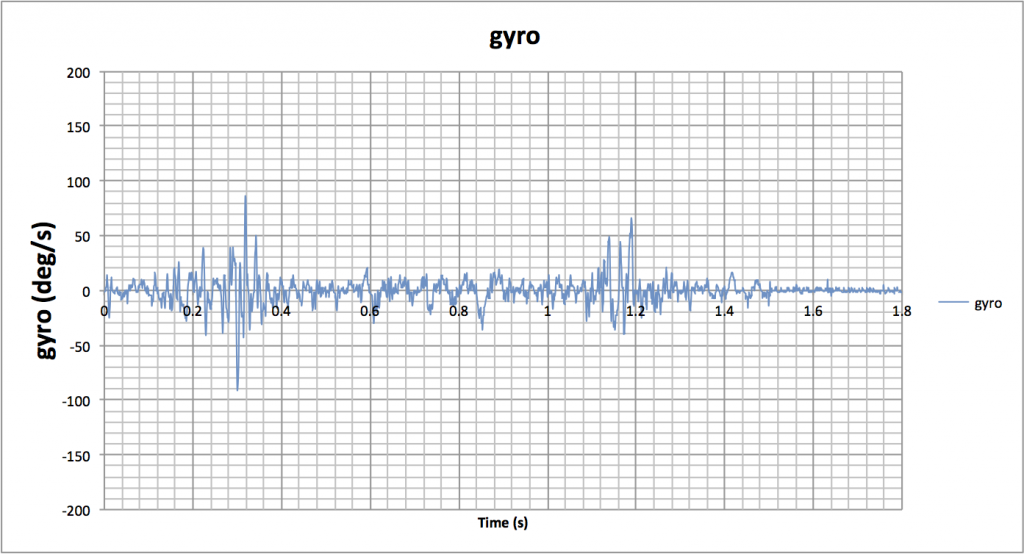
Task: Click the 1.8 time axis label
Action: pyautogui.click(x=902, y=312)
